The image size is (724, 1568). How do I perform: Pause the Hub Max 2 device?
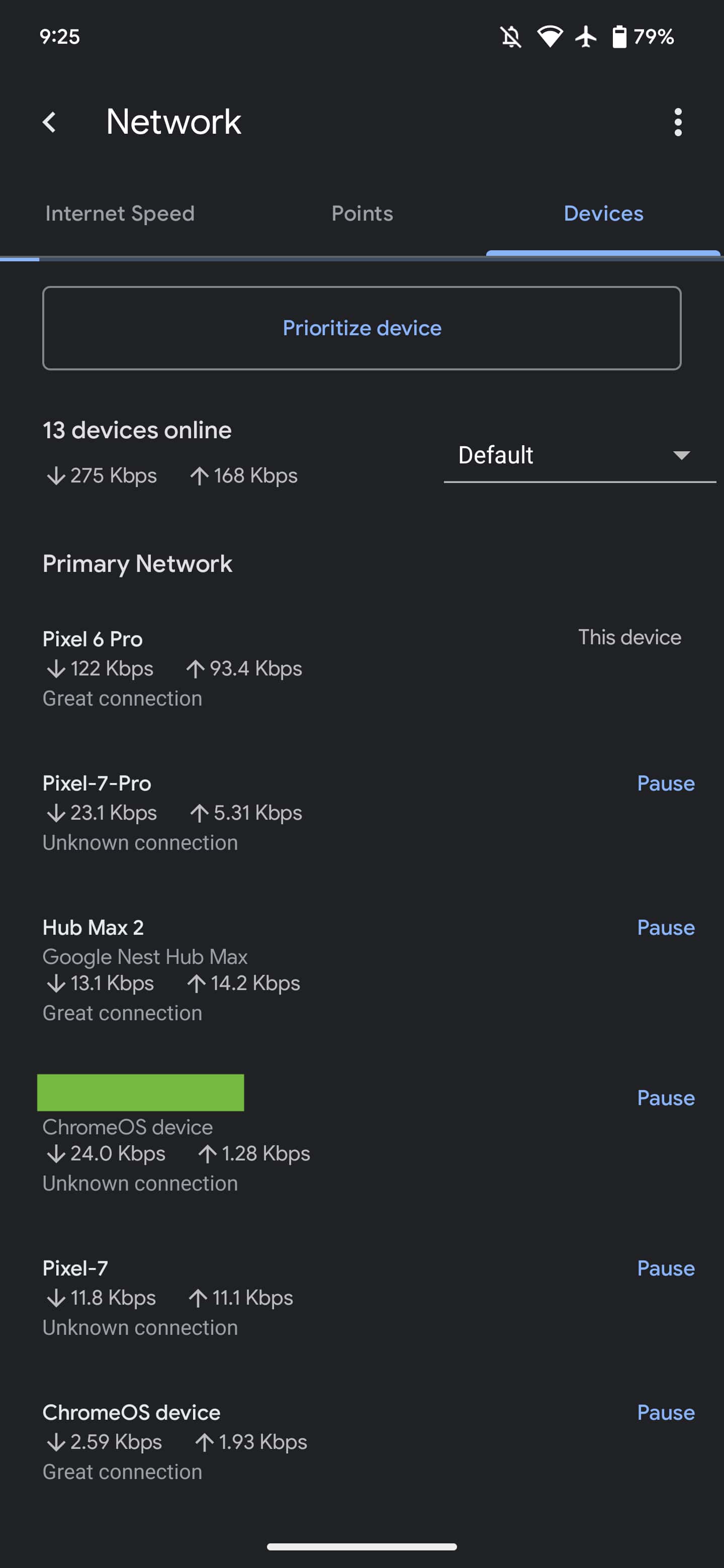coord(665,928)
